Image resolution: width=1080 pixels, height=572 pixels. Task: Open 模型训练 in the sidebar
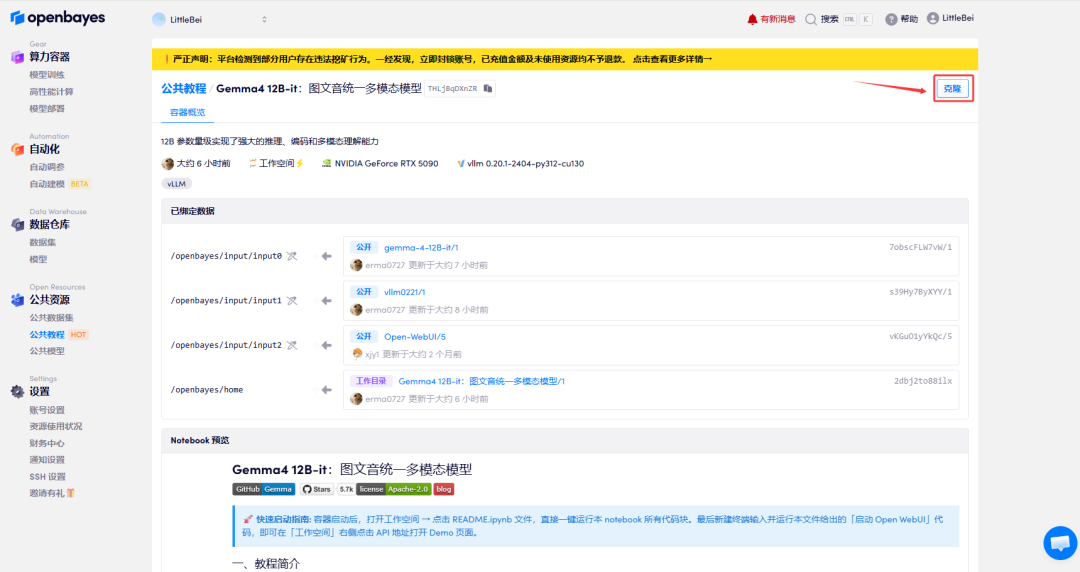tap(47, 74)
